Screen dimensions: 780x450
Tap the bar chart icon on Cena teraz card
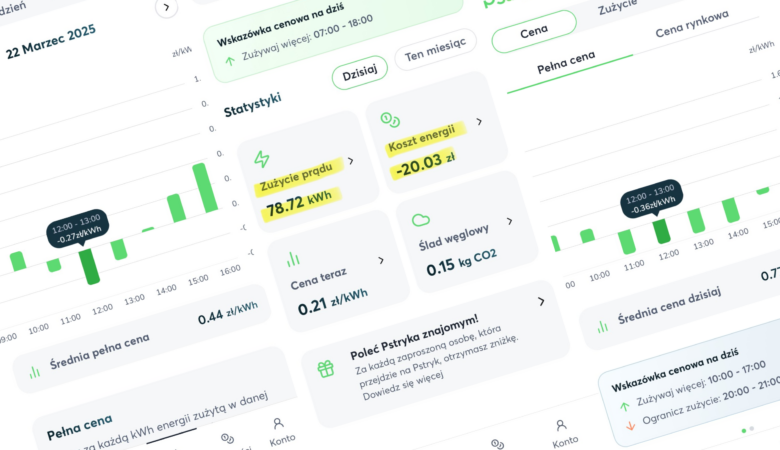tap(293, 259)
